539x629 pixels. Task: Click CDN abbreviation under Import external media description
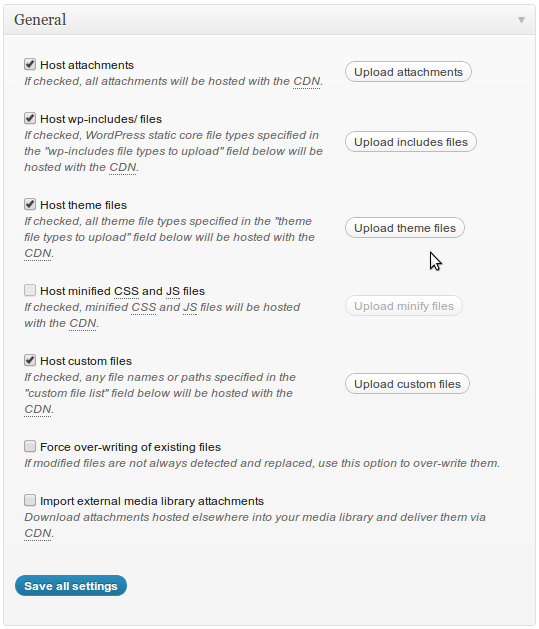[x=38, y=534]
